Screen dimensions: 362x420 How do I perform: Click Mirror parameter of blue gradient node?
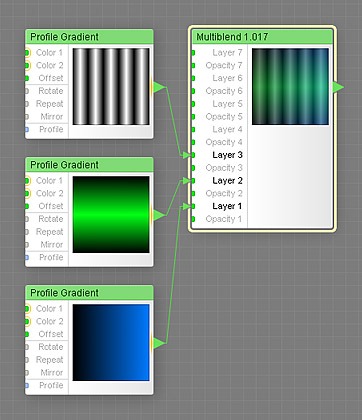pos(52,373)
